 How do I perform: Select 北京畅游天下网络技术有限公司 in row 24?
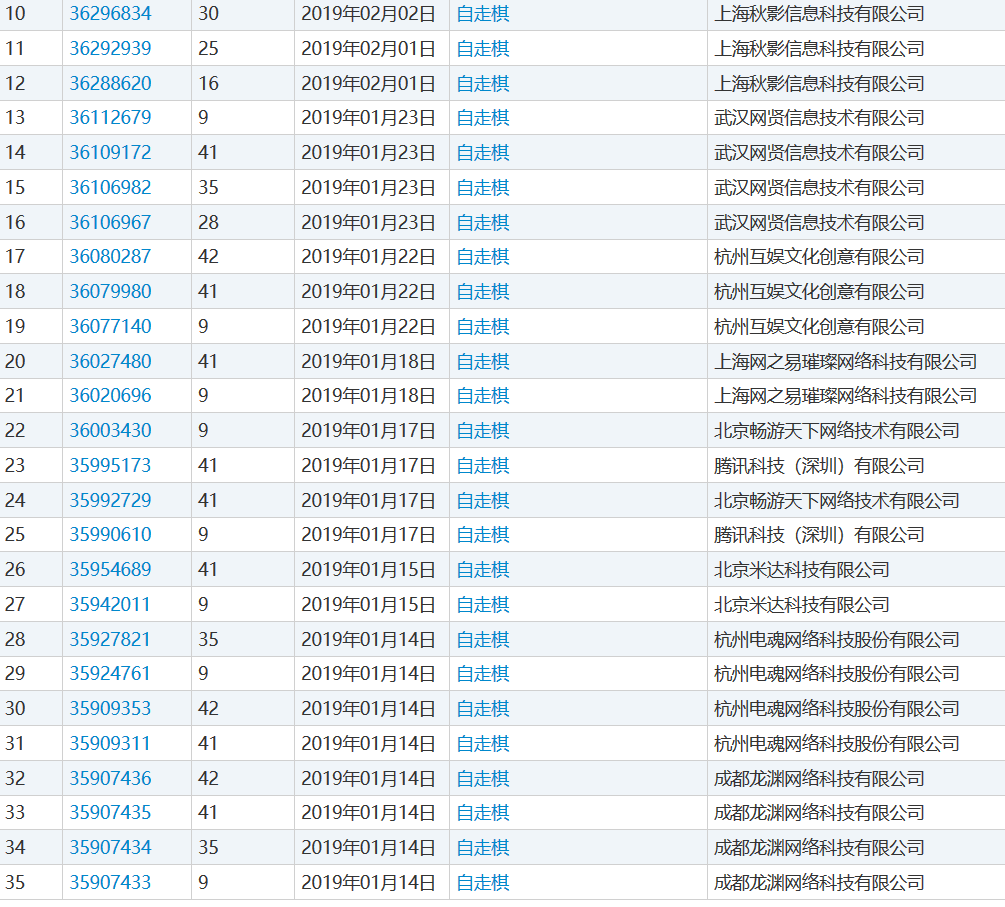(x=836, y=500)
